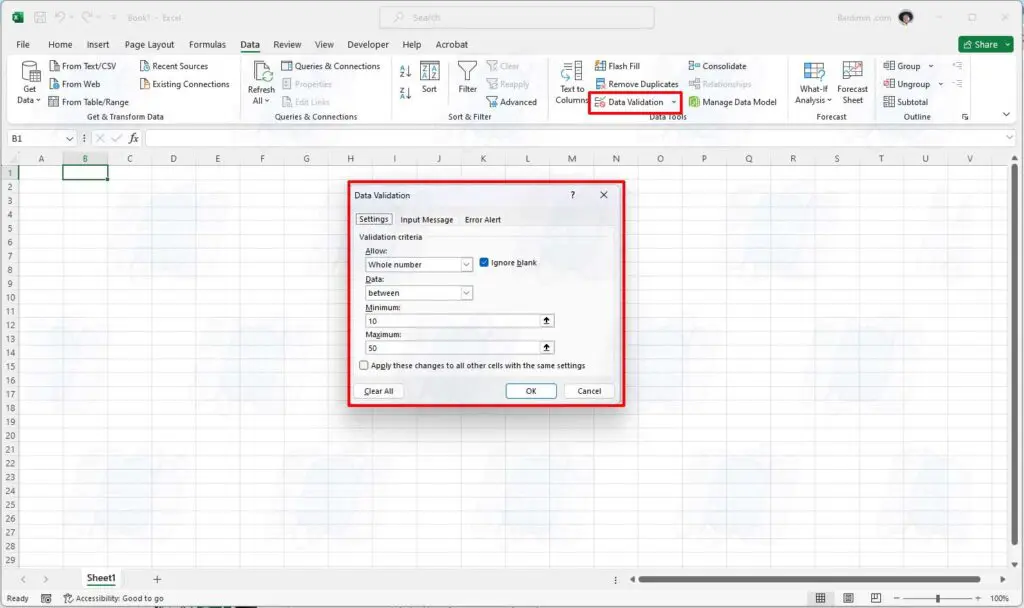Viewport: 1024px width, 608px height.
Task: Select Normal view in status bar
Action: point(820,598)
